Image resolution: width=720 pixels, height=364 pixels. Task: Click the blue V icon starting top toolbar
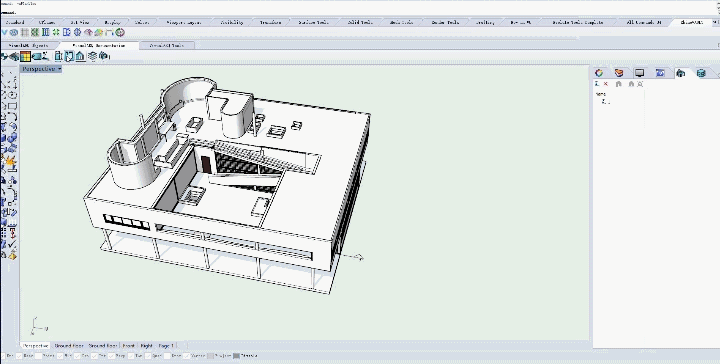tap(5, 33)
